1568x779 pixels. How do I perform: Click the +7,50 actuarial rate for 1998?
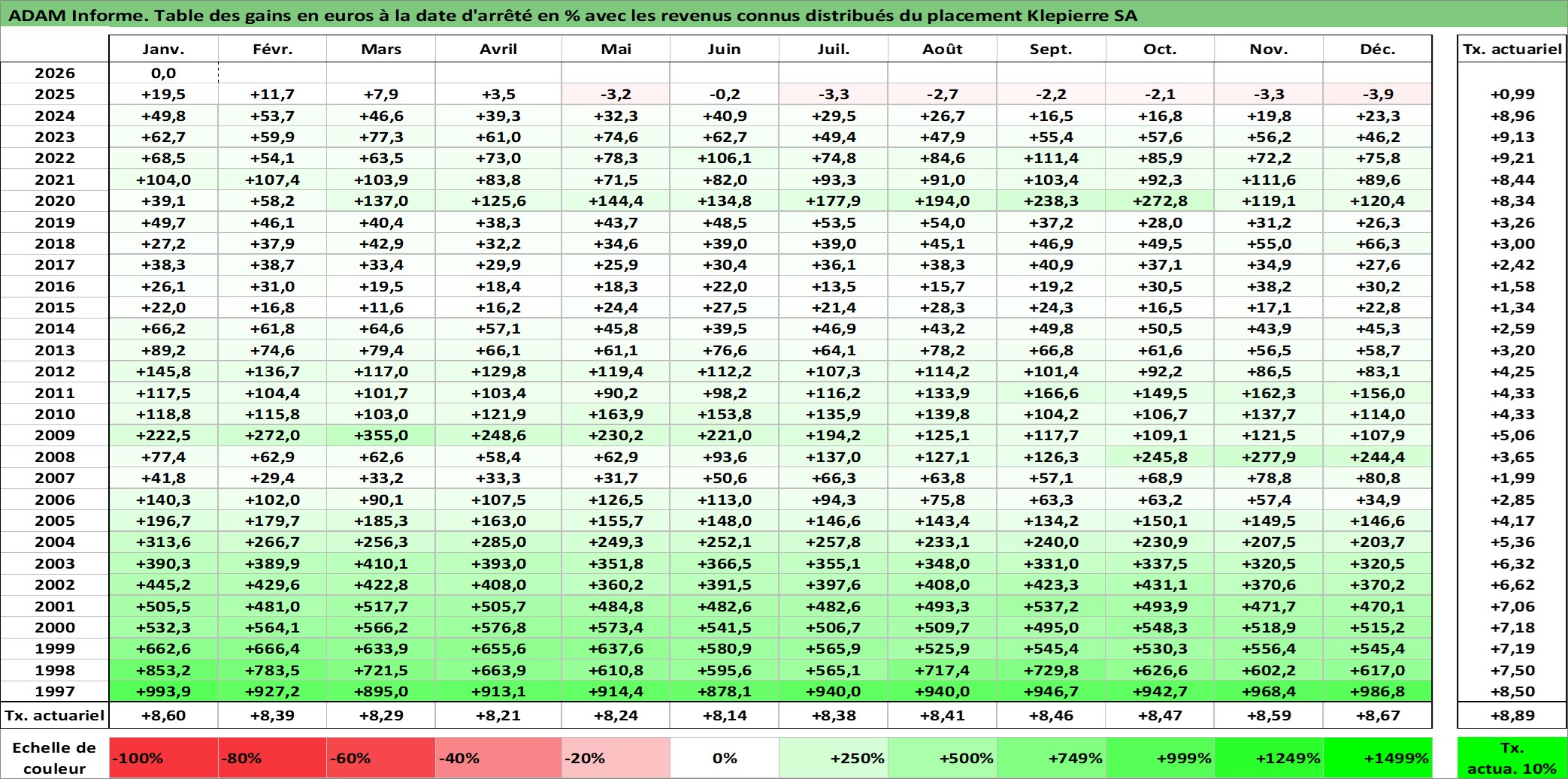[x=1512, y=670]
